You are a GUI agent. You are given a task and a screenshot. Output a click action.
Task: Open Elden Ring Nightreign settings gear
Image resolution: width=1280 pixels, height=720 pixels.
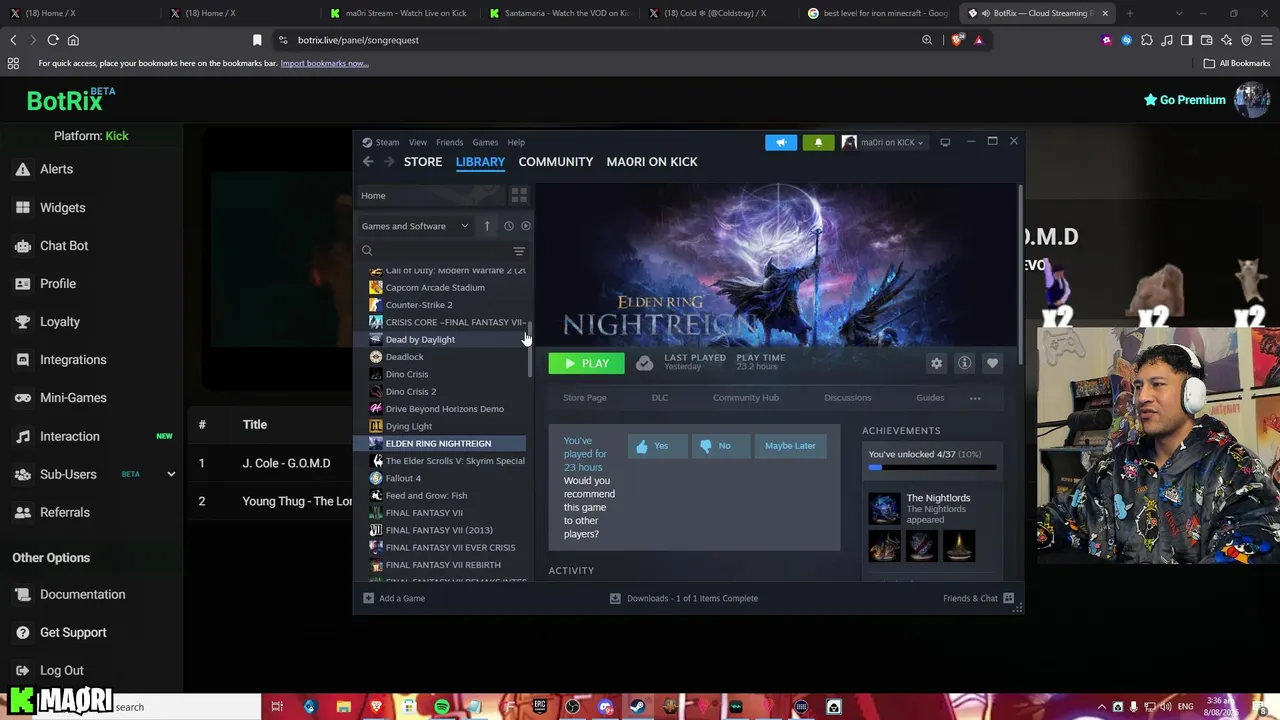coord(936,363)
